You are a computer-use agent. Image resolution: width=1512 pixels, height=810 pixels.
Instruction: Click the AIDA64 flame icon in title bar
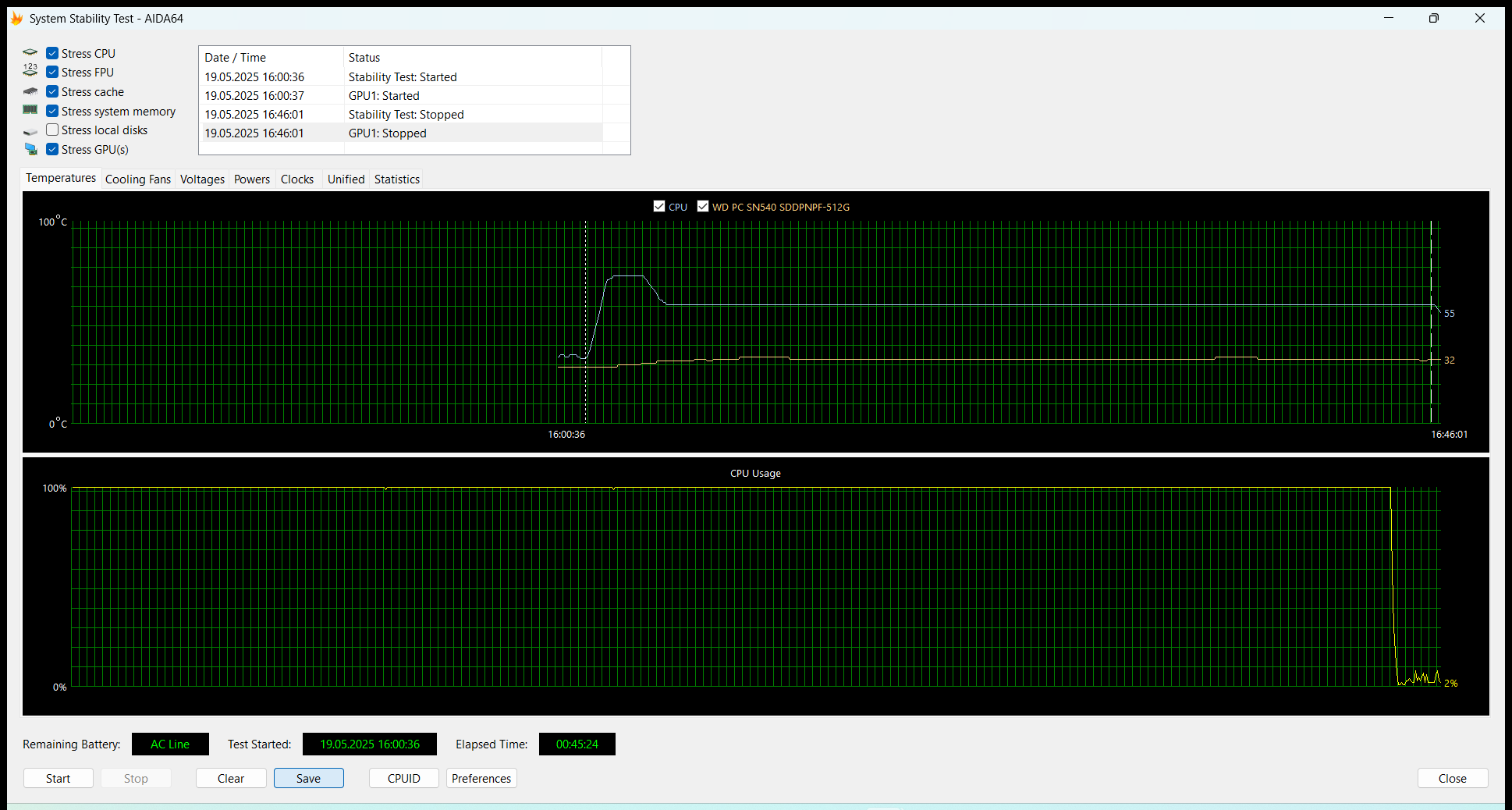point(16,18)
